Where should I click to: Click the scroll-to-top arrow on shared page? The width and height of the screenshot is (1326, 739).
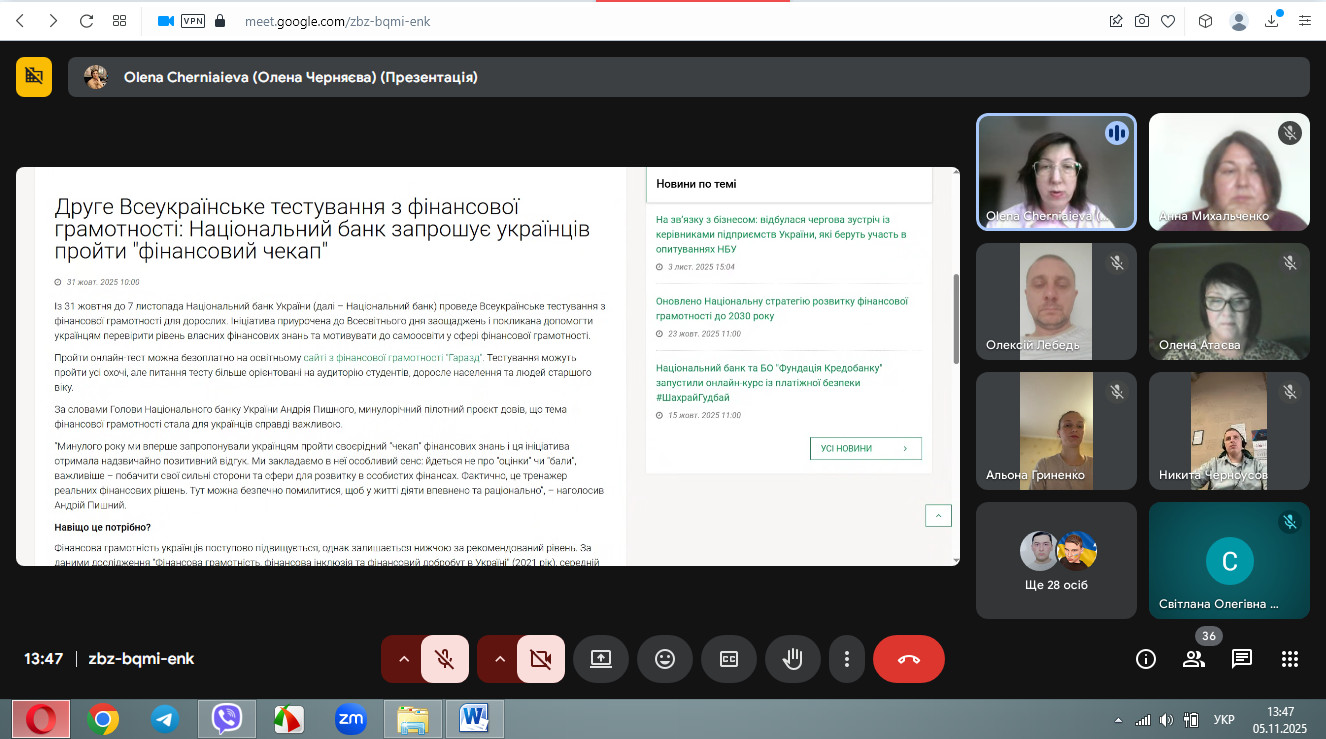pyautogui.click(x=938, y=515)
